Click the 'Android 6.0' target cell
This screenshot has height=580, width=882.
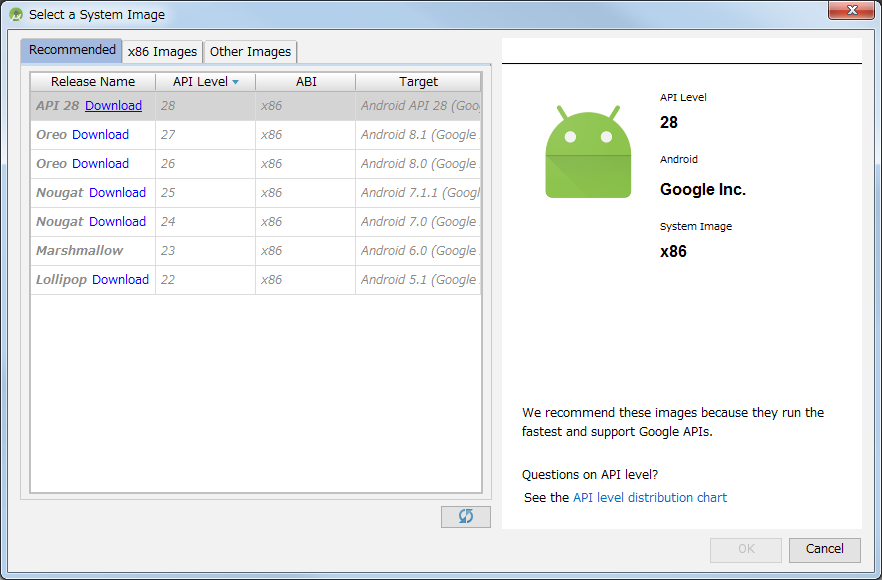418,251
